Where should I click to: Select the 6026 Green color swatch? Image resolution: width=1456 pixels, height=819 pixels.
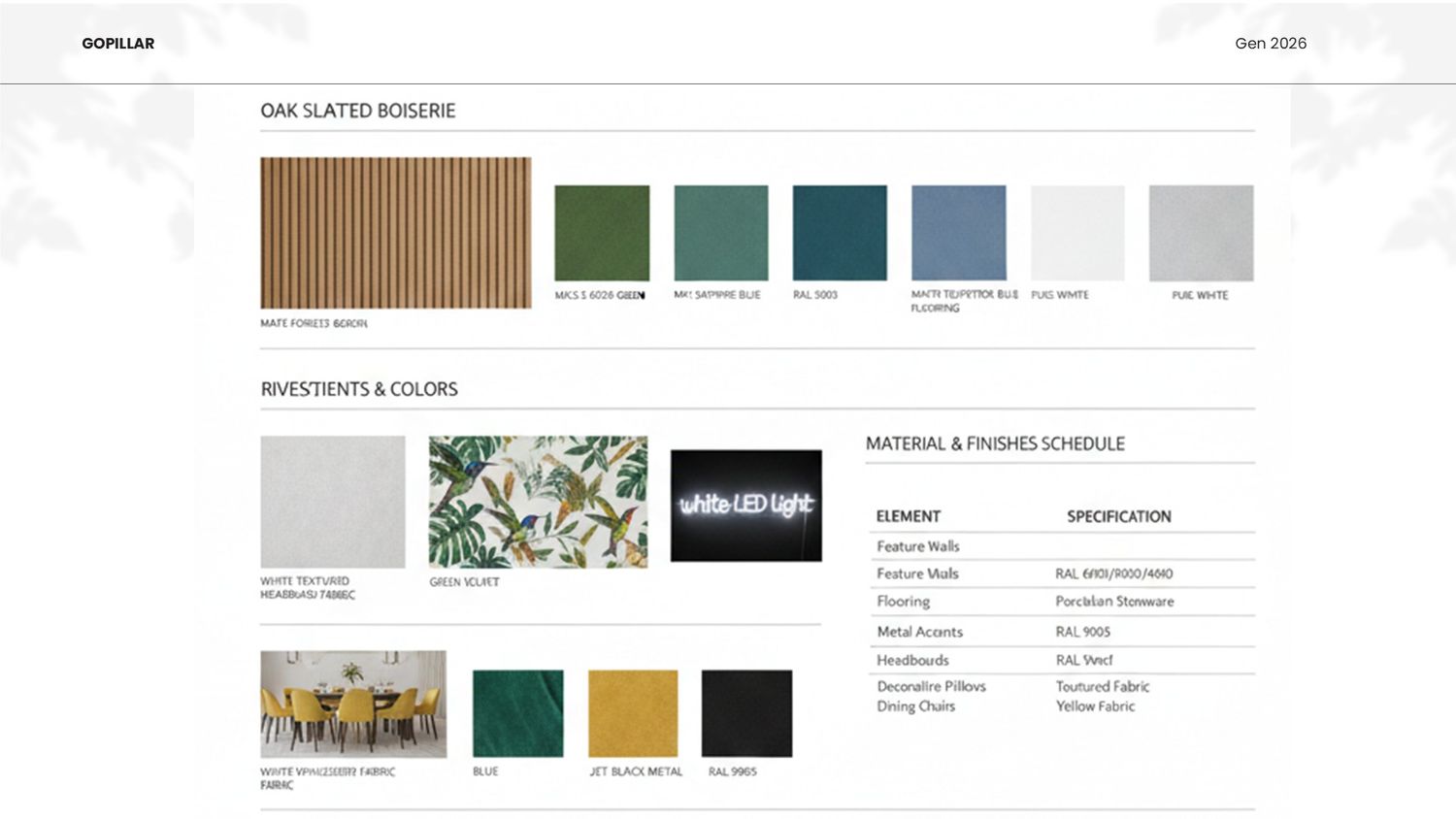click(602, 233)
